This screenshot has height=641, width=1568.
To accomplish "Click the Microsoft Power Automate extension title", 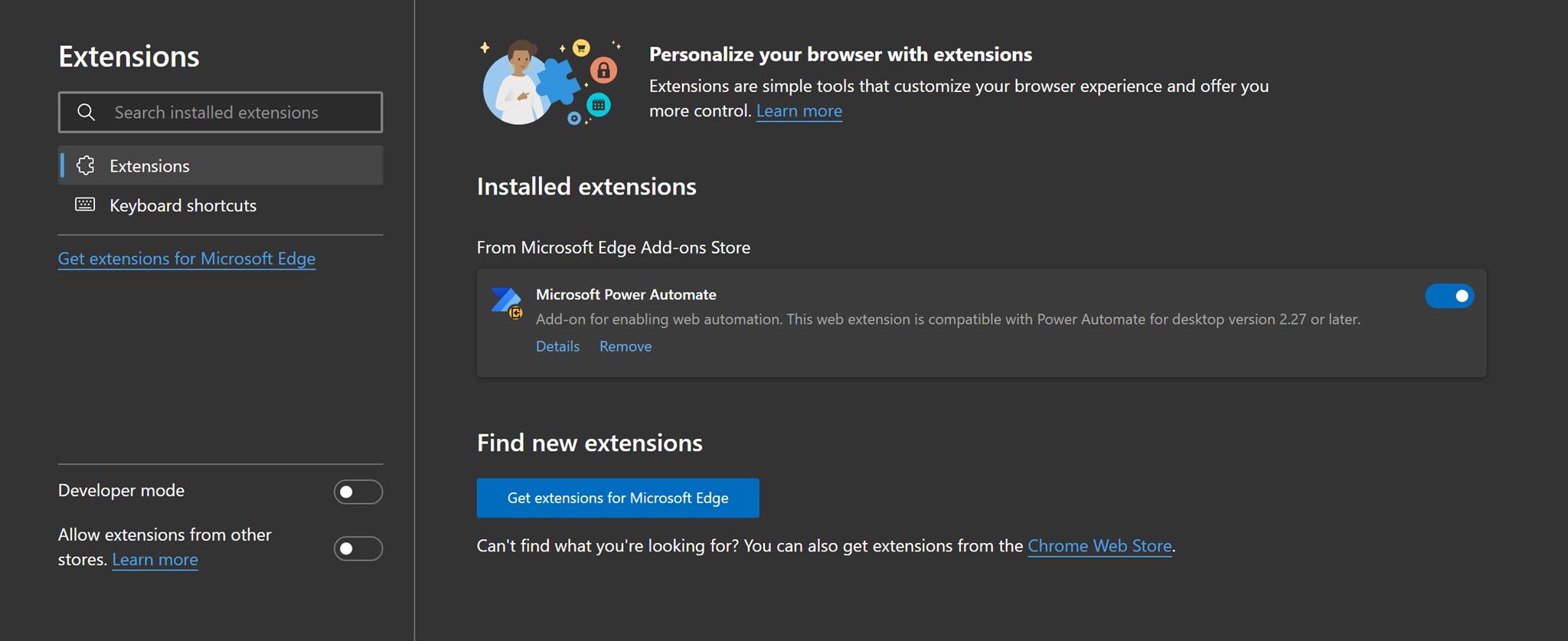I will click(626, 294).
